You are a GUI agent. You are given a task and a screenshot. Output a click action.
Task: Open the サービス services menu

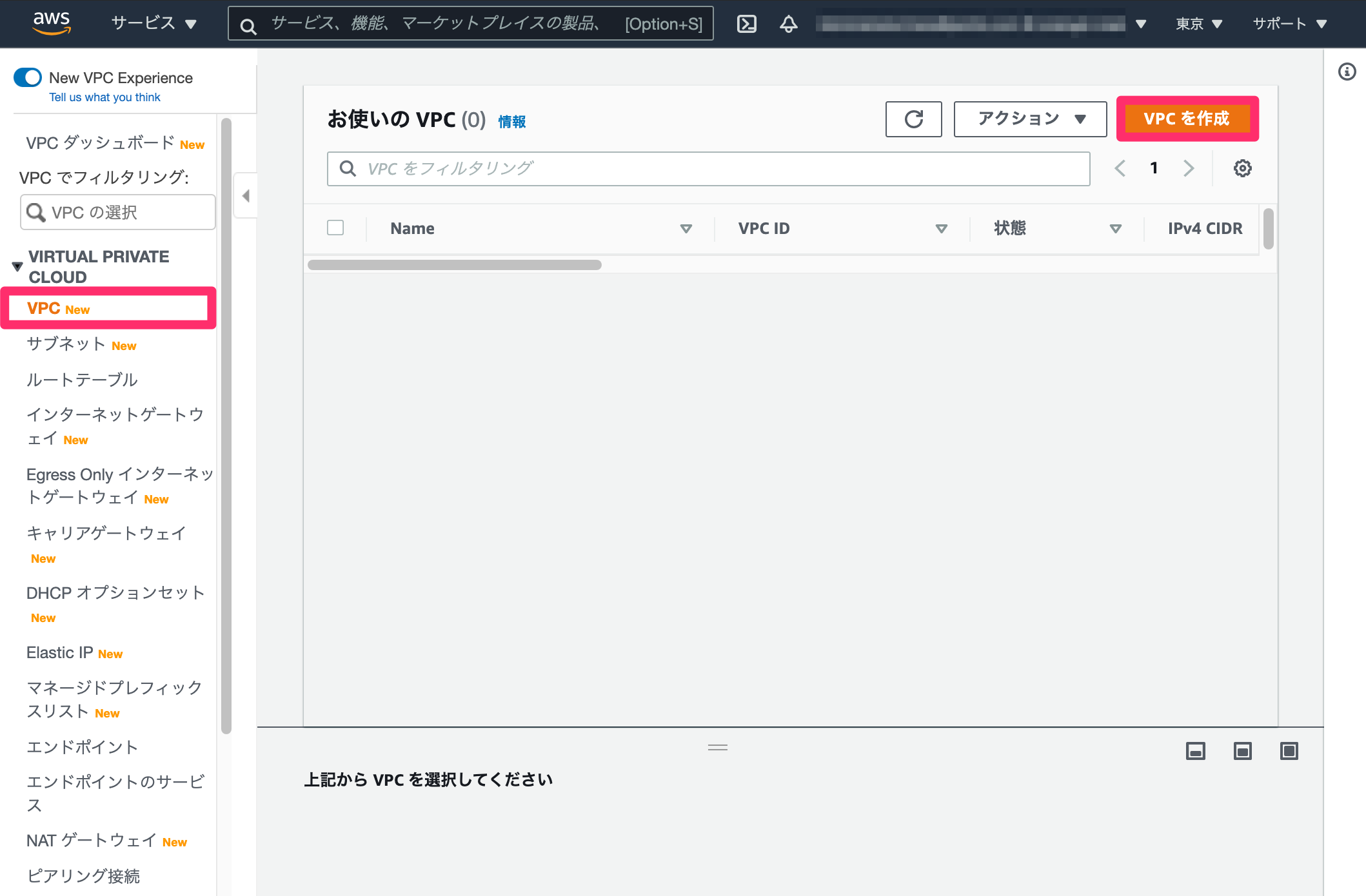153,23
